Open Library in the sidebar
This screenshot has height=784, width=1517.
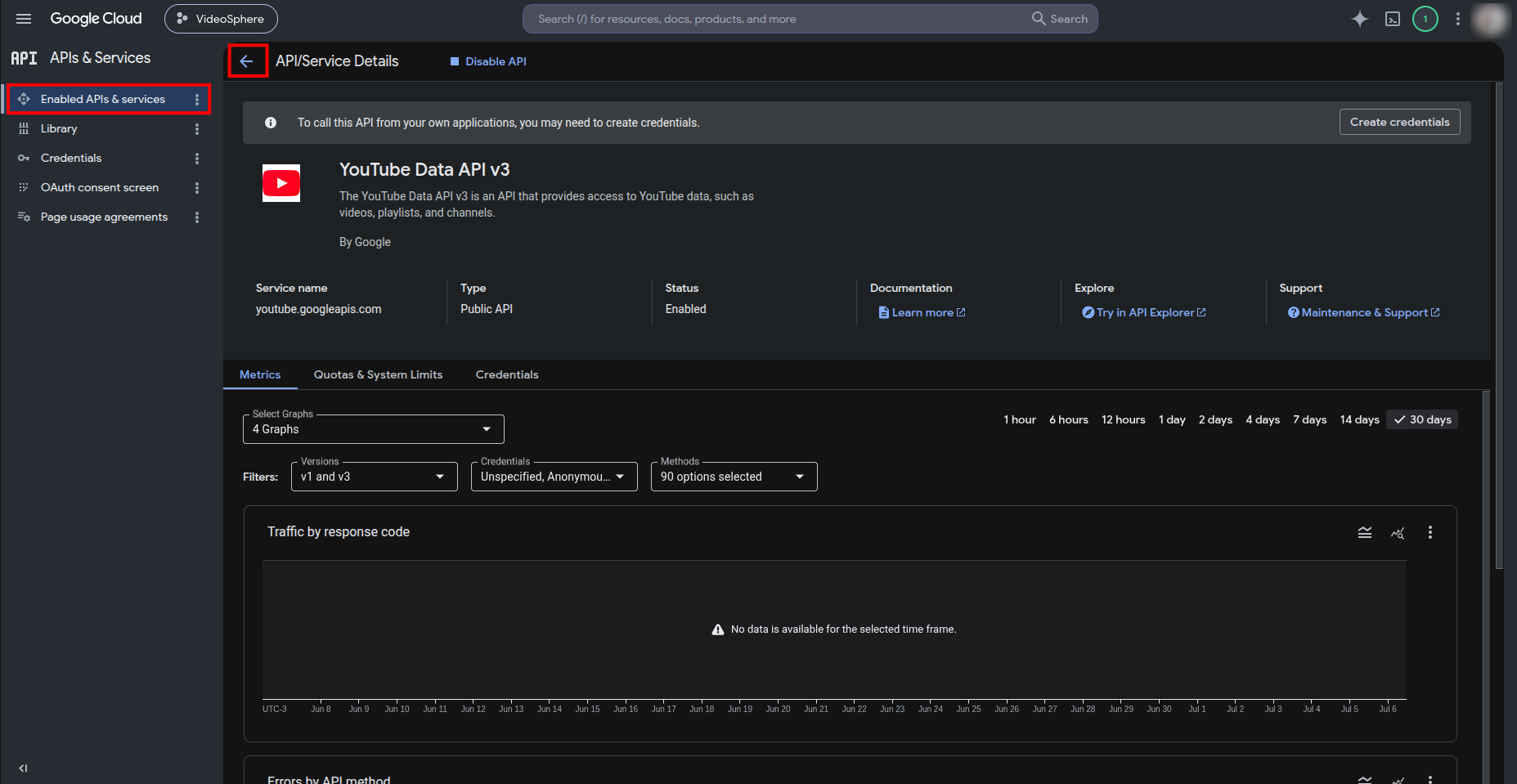[59, 129]
